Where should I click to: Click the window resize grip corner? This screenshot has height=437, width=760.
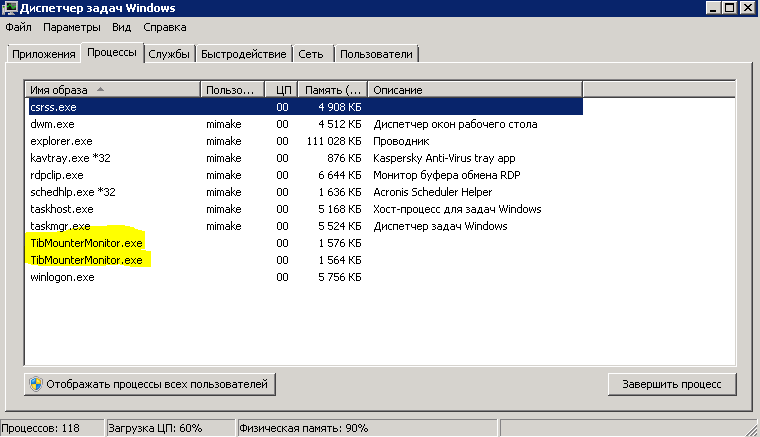pos(752,429)
